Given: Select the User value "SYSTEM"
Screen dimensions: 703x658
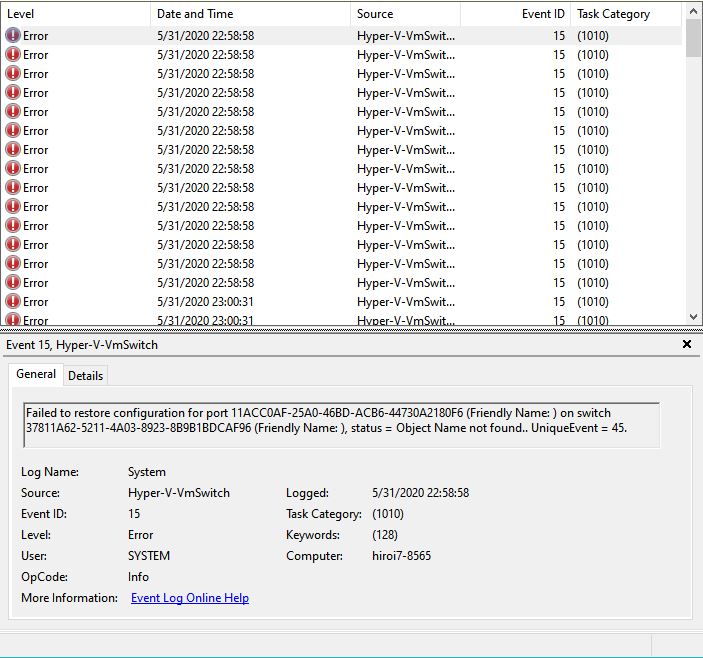Looking at the screenshot, I should (x=149, y=556).
